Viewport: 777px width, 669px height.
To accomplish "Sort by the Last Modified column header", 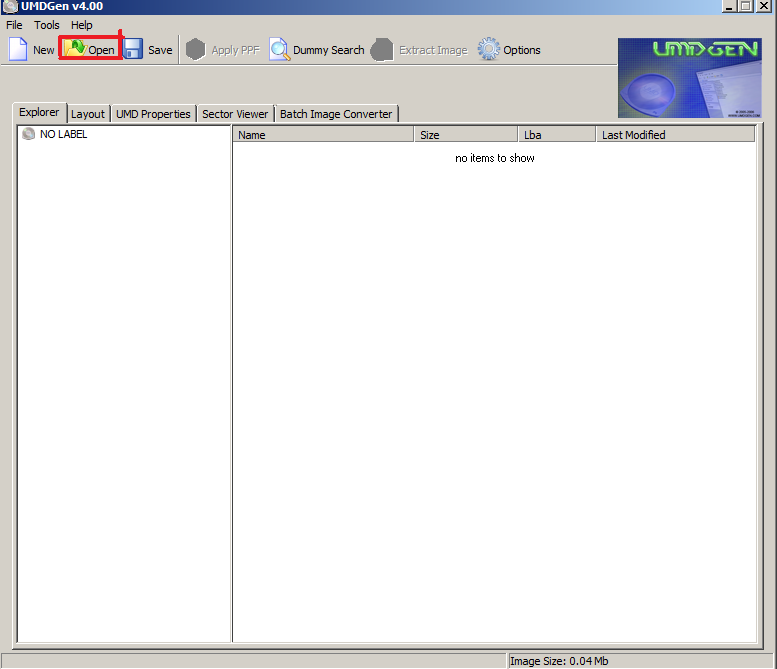I will click(x=675, y=134).
